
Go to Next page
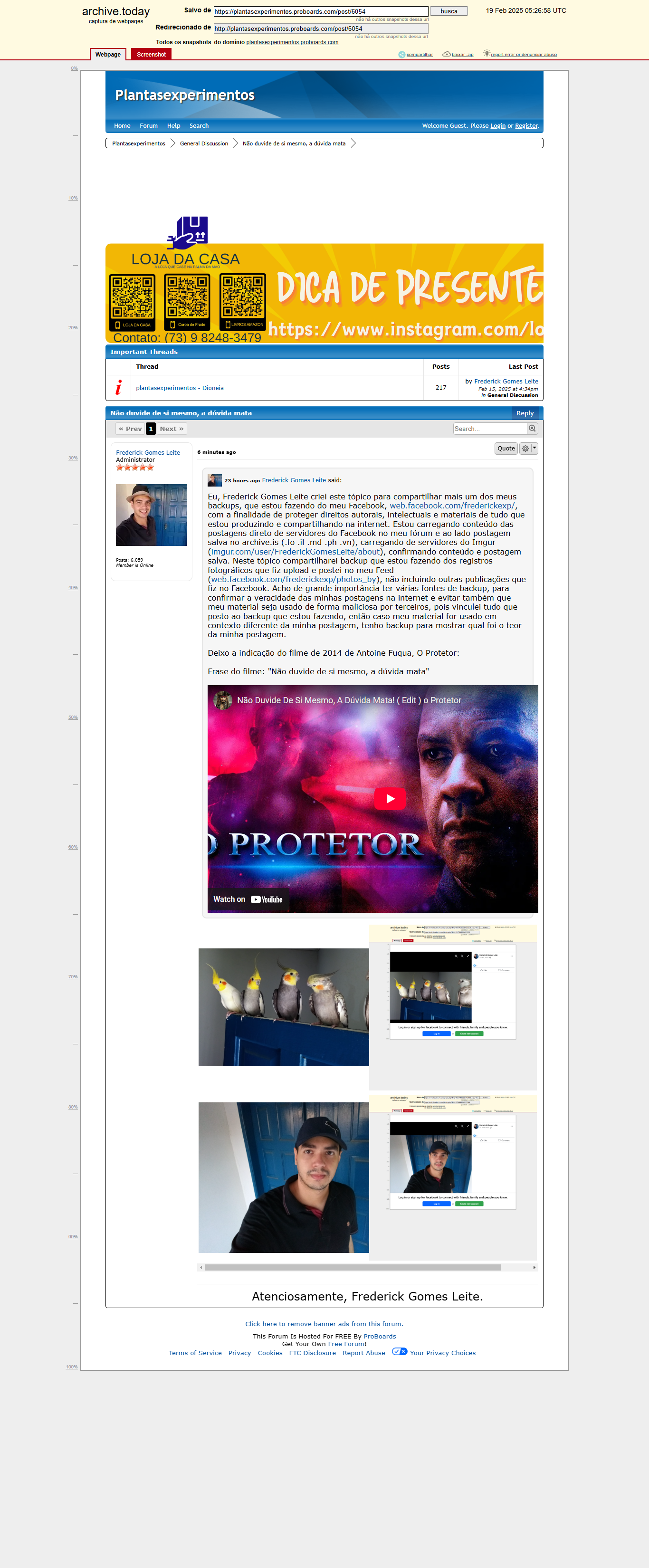click(x=172, y=429)
